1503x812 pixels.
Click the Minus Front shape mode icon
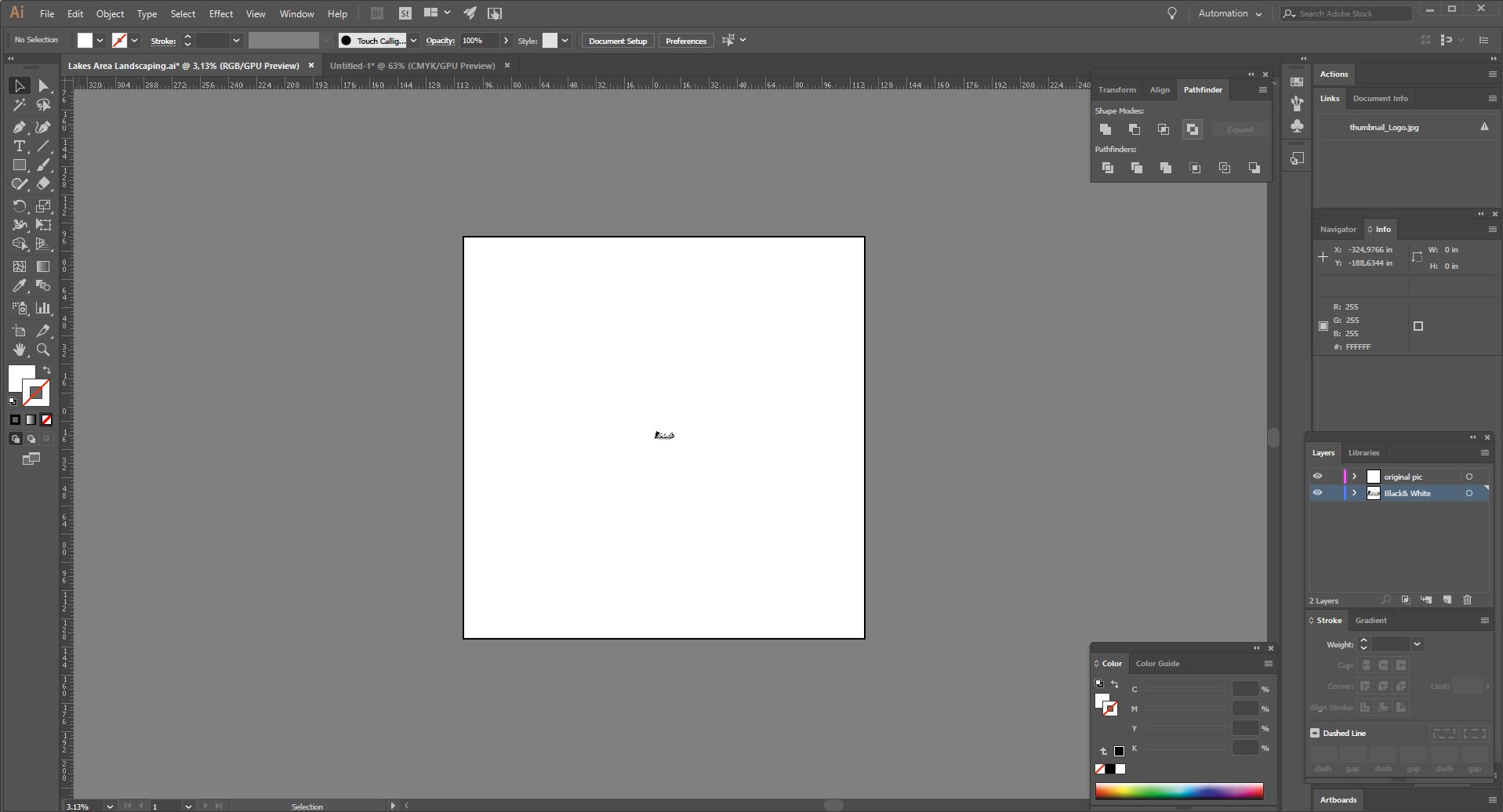(x=1135, y=129)
